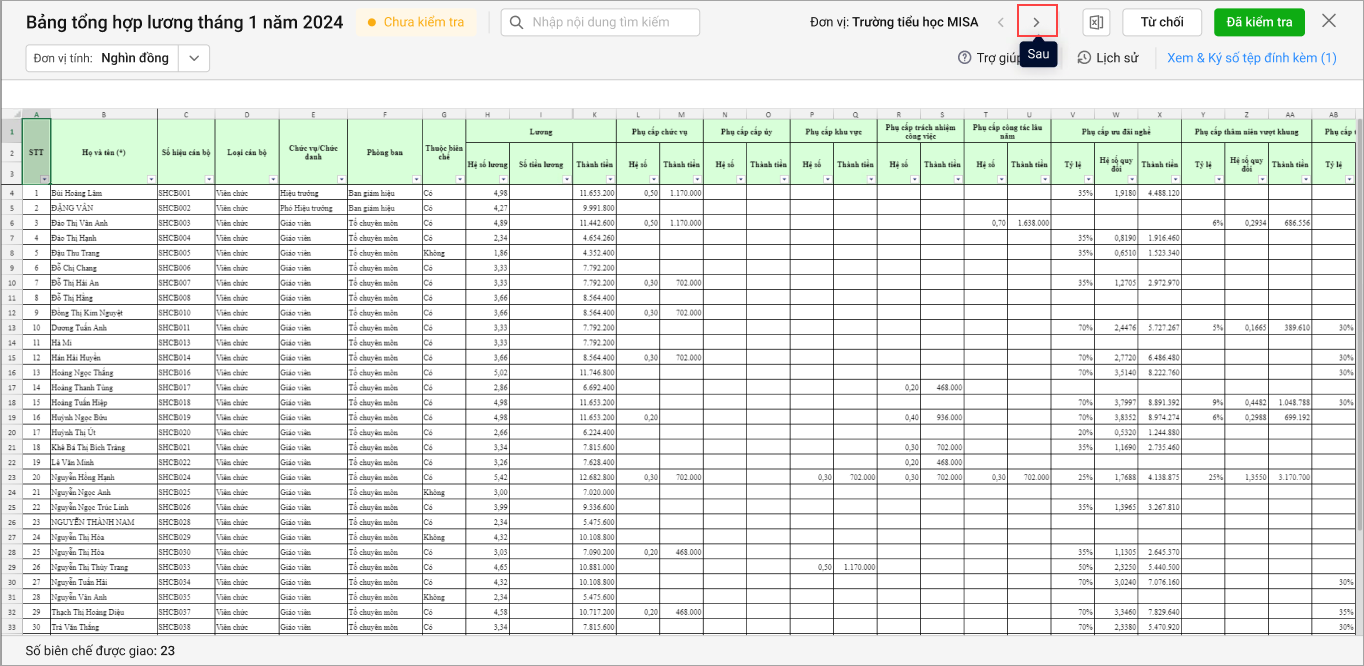Click the search magnifier icon
Image resolution: width=1364 pixels, height=666 pixels.
(517, 22)
